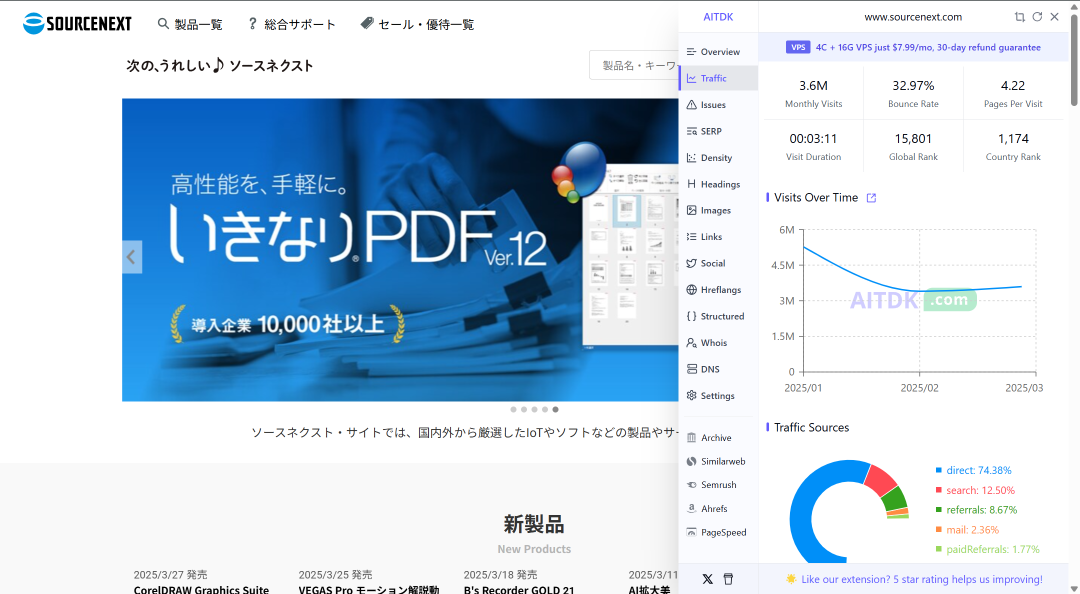Open the Overview tab in AITDK
Viewport: 1080px width, 594px height.
pyautogui.click(x=718, y=52)
